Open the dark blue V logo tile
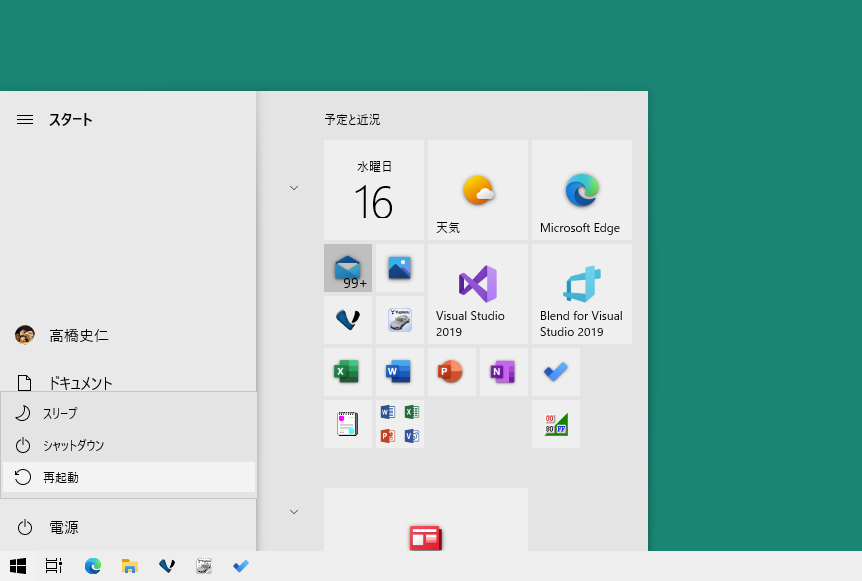Image resolution: width=862 pixels, height=581 pixels. pos(348,320)
